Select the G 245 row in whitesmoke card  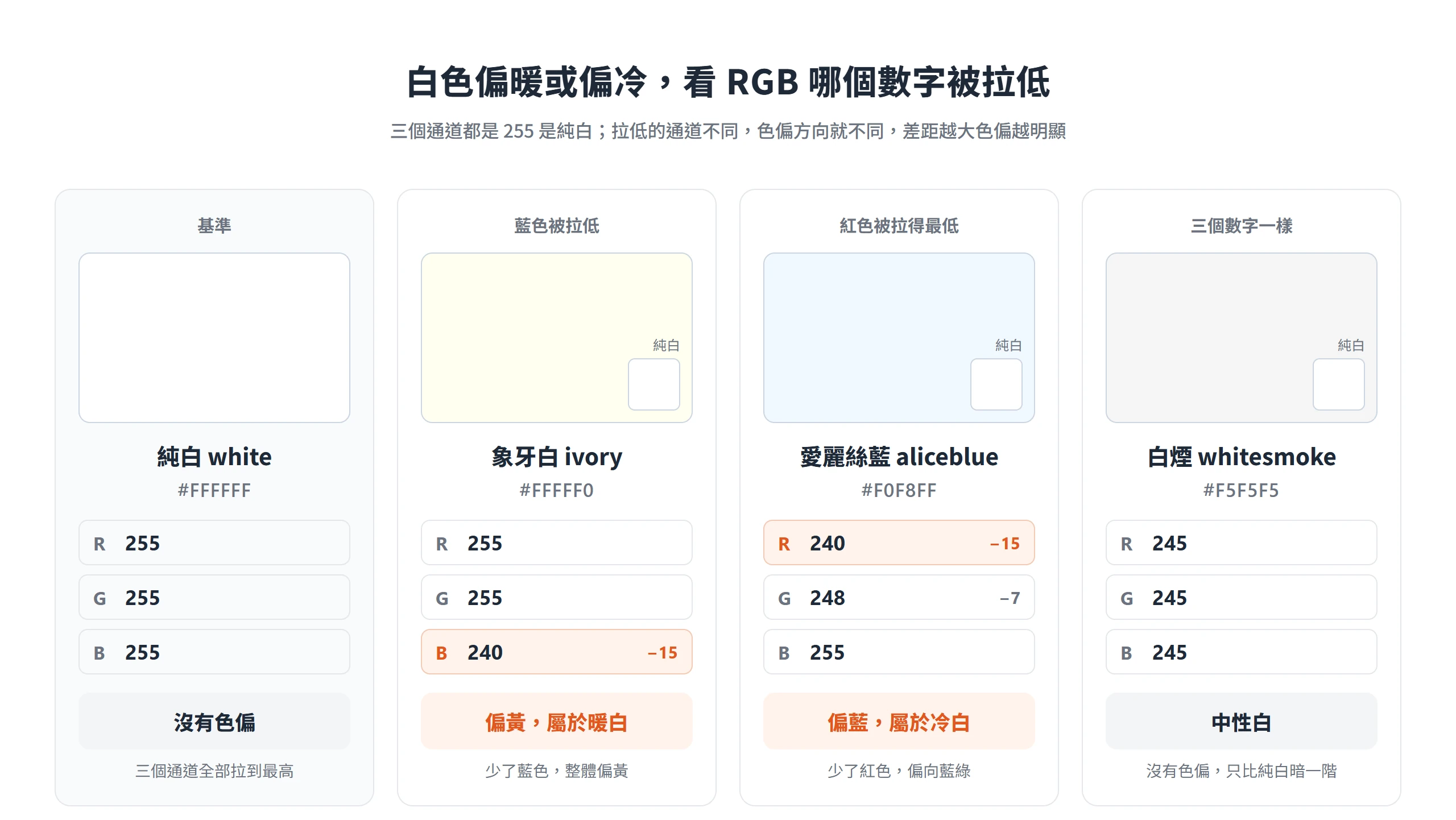1242,597
